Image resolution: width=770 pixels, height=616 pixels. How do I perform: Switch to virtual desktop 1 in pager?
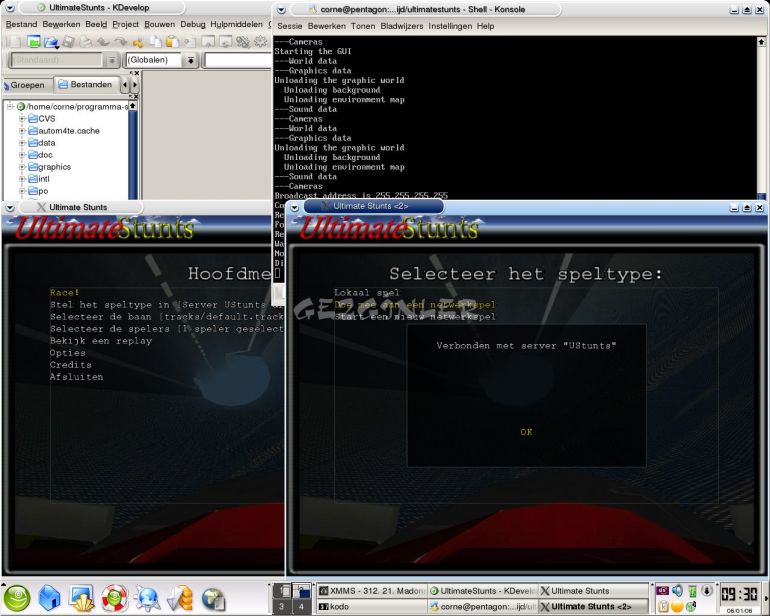[x=281, y=590]
